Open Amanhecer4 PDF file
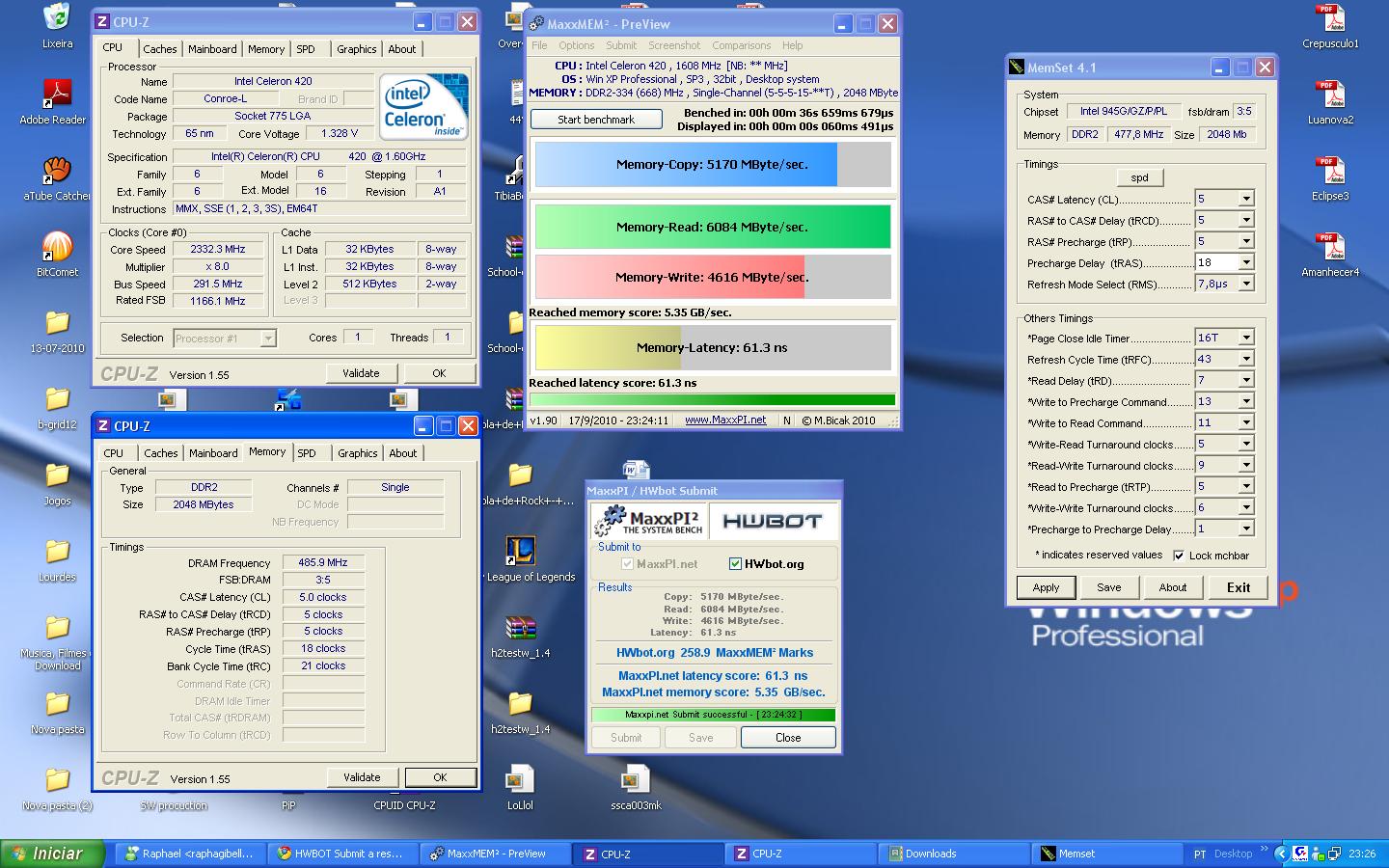 [1330, 255]
